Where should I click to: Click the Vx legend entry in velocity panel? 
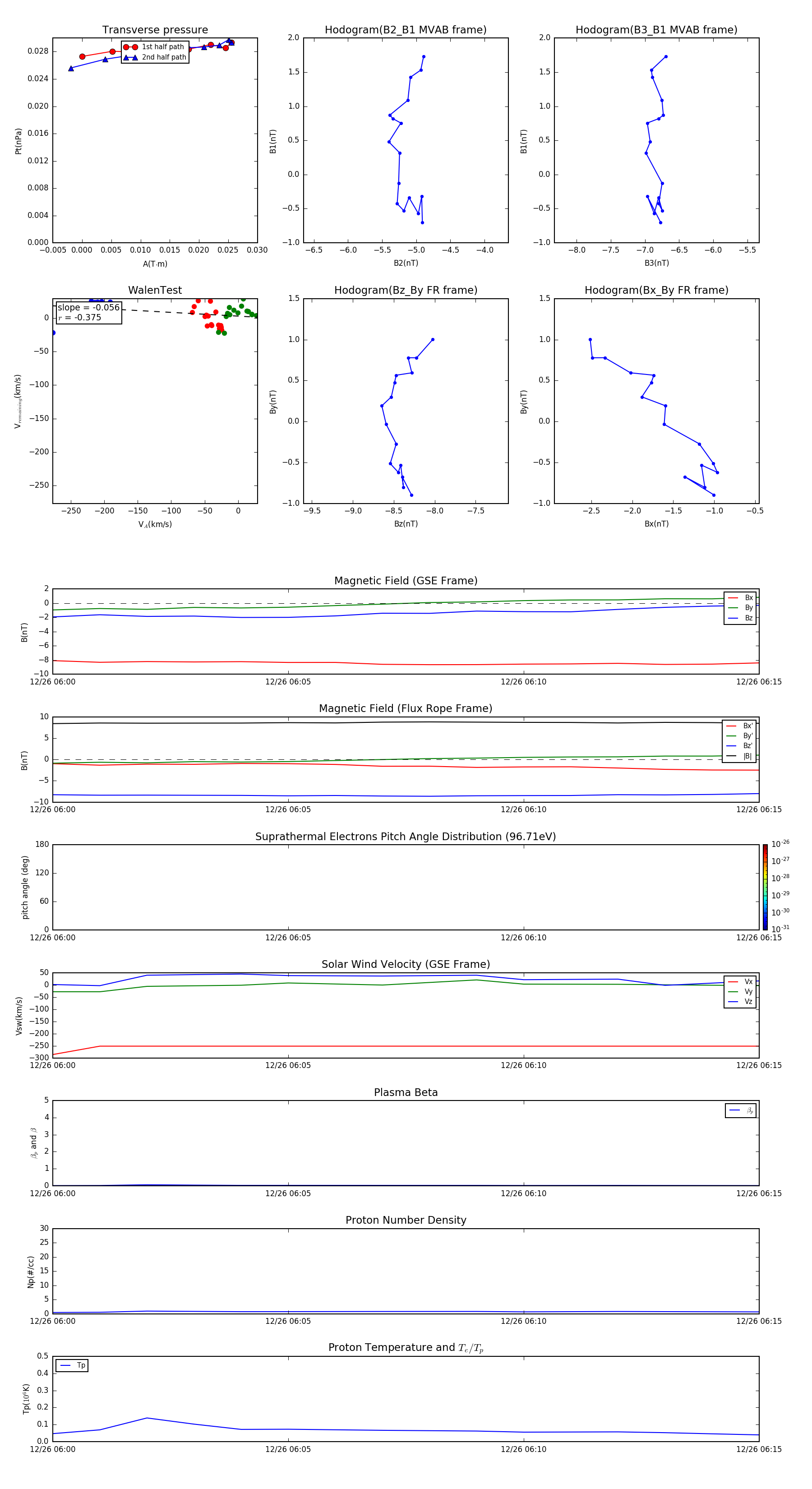(740, 981)
